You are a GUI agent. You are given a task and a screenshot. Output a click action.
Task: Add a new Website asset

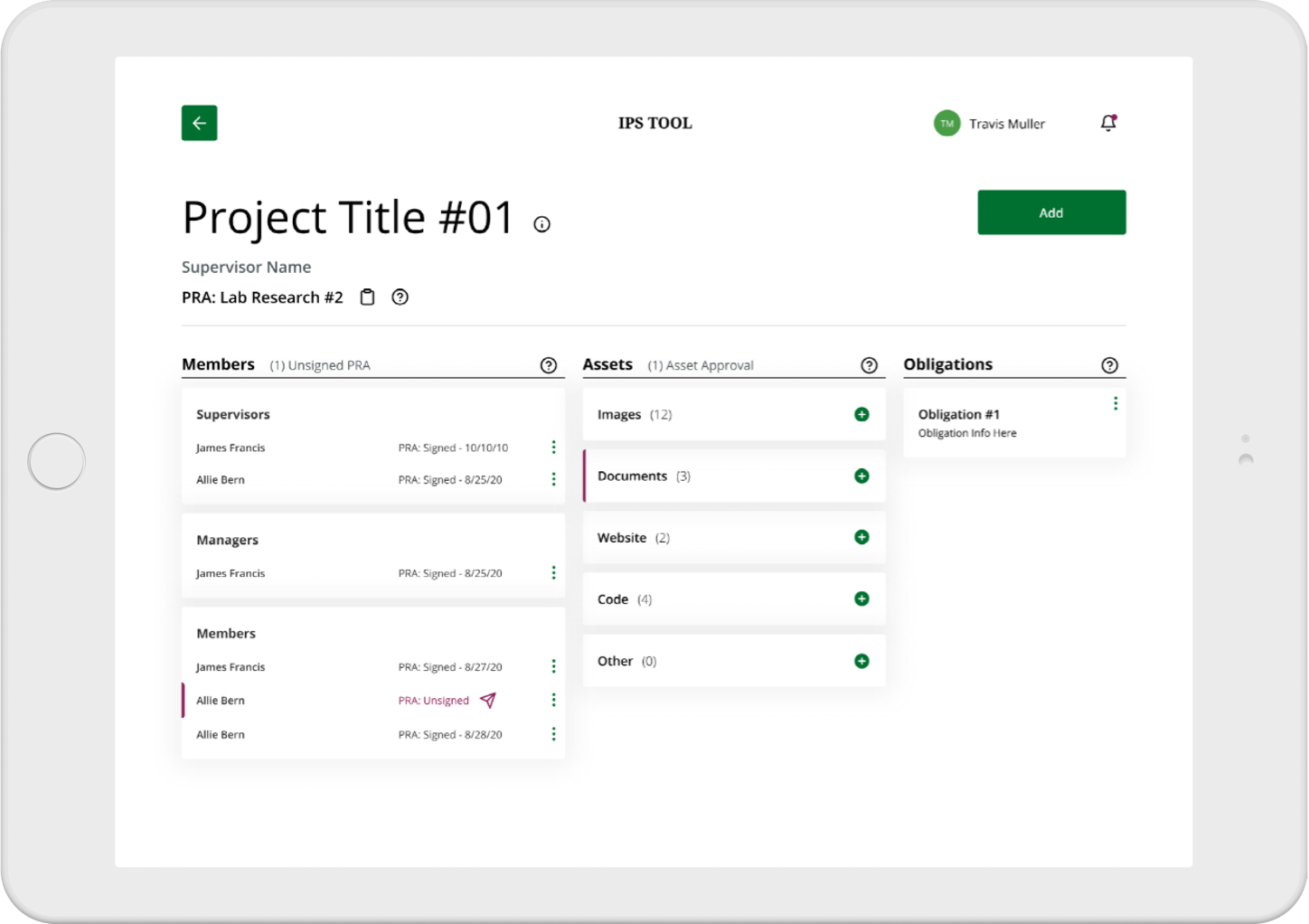coord(862,537)
